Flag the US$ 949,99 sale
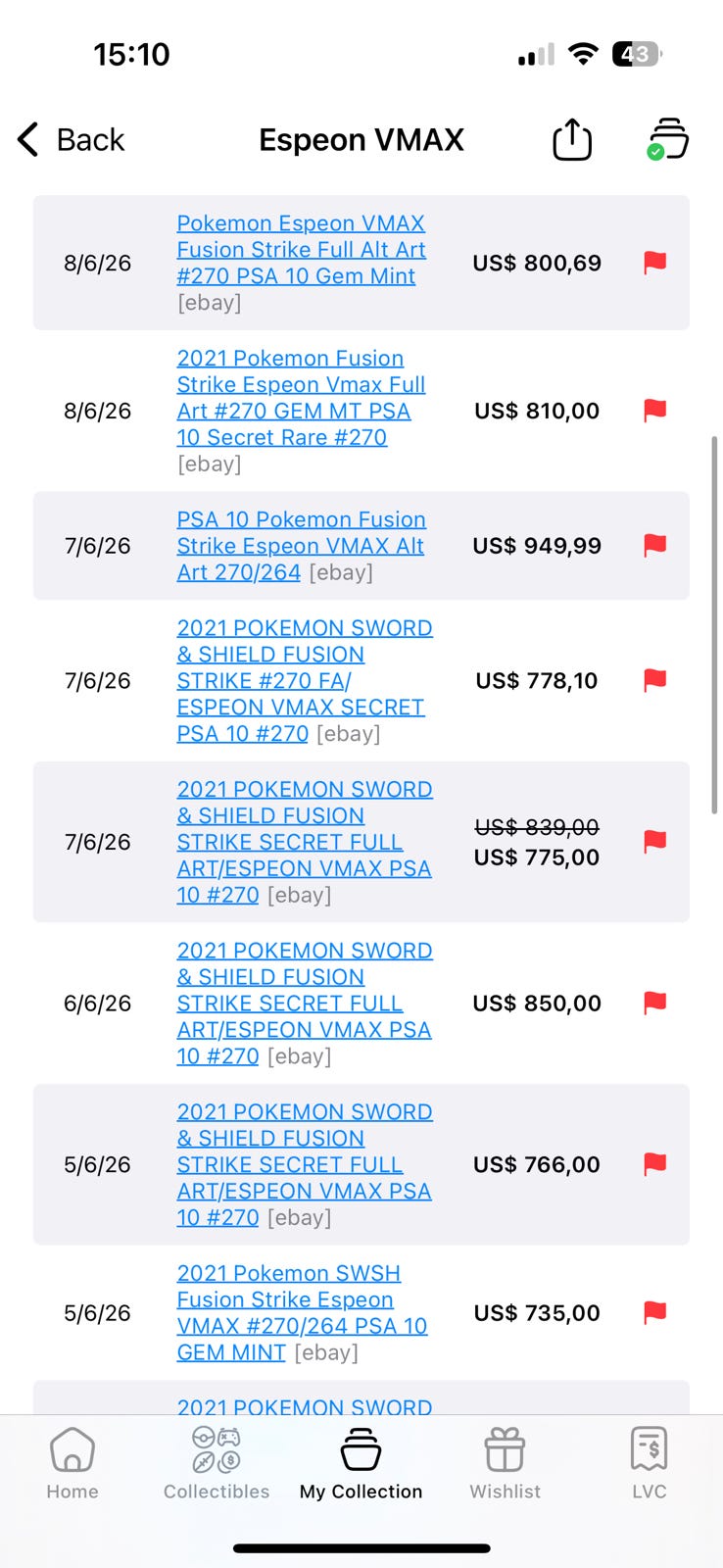 click(x=654, y=546)
